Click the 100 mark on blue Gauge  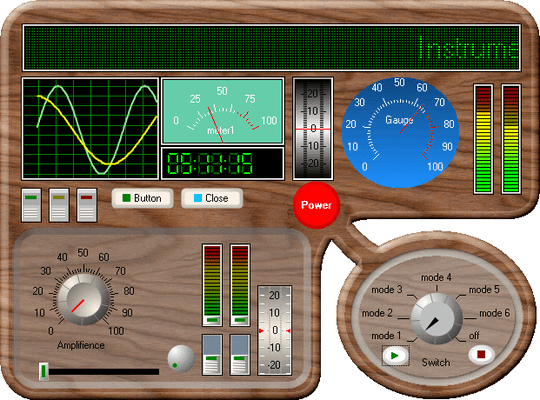click(x=435, y=167)
